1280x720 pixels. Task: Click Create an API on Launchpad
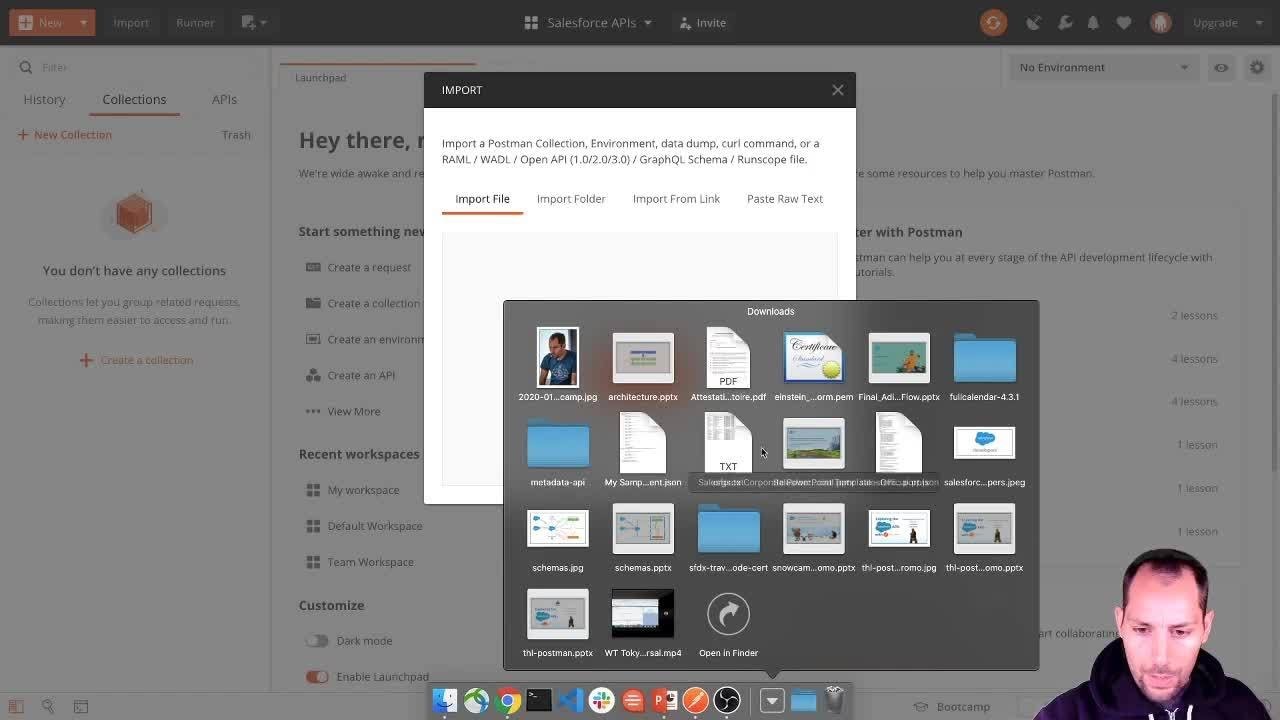pos(350,375)
